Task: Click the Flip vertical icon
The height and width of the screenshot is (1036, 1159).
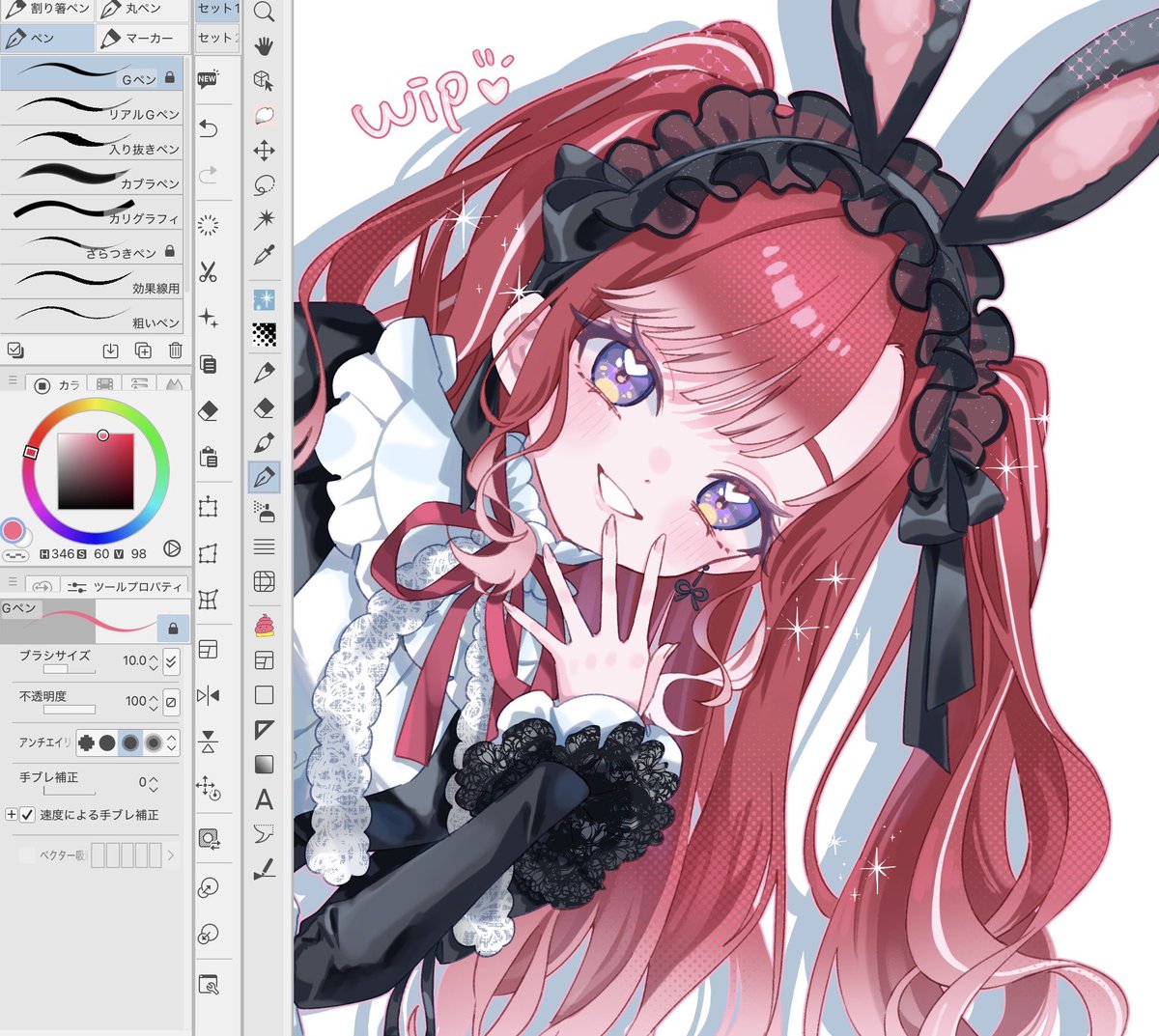Action: 208,742
